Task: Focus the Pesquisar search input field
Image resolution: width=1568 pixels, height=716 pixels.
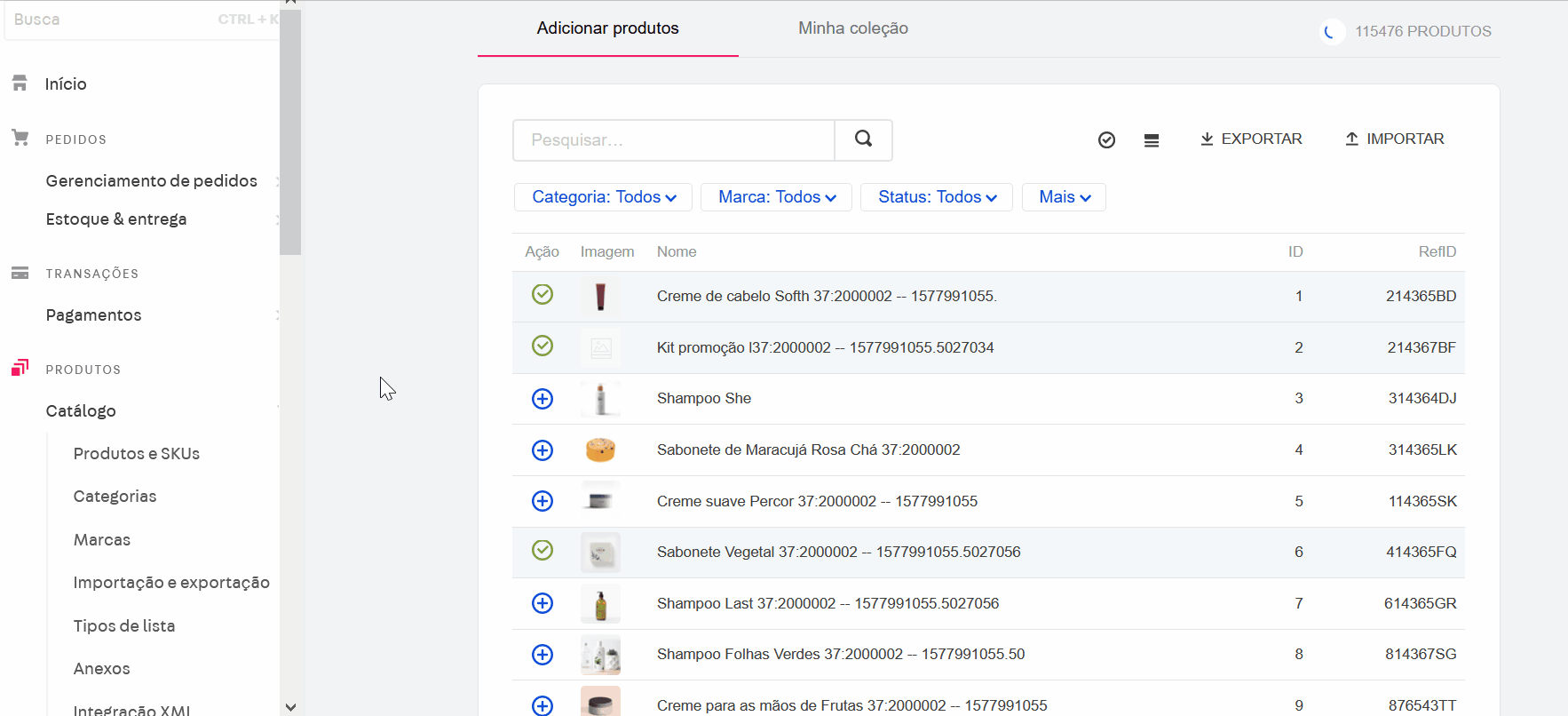Action: tap(673, 140)
